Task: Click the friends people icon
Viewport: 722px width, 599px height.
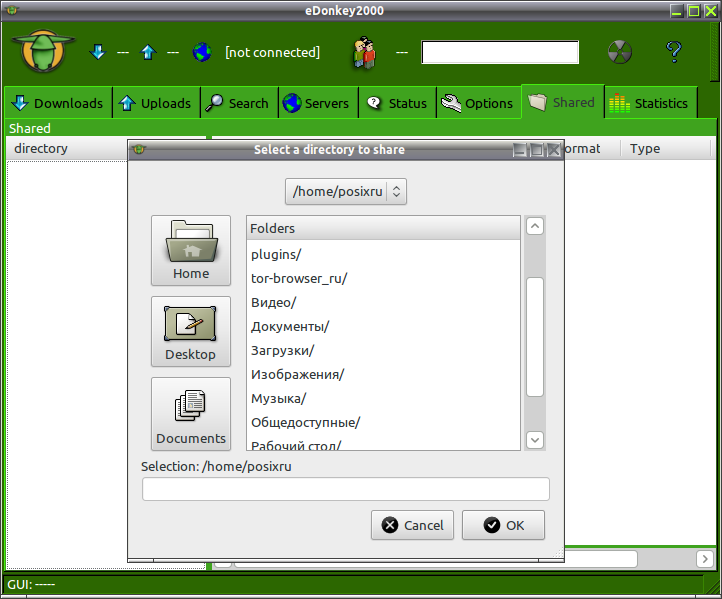Action: [364, 52]
